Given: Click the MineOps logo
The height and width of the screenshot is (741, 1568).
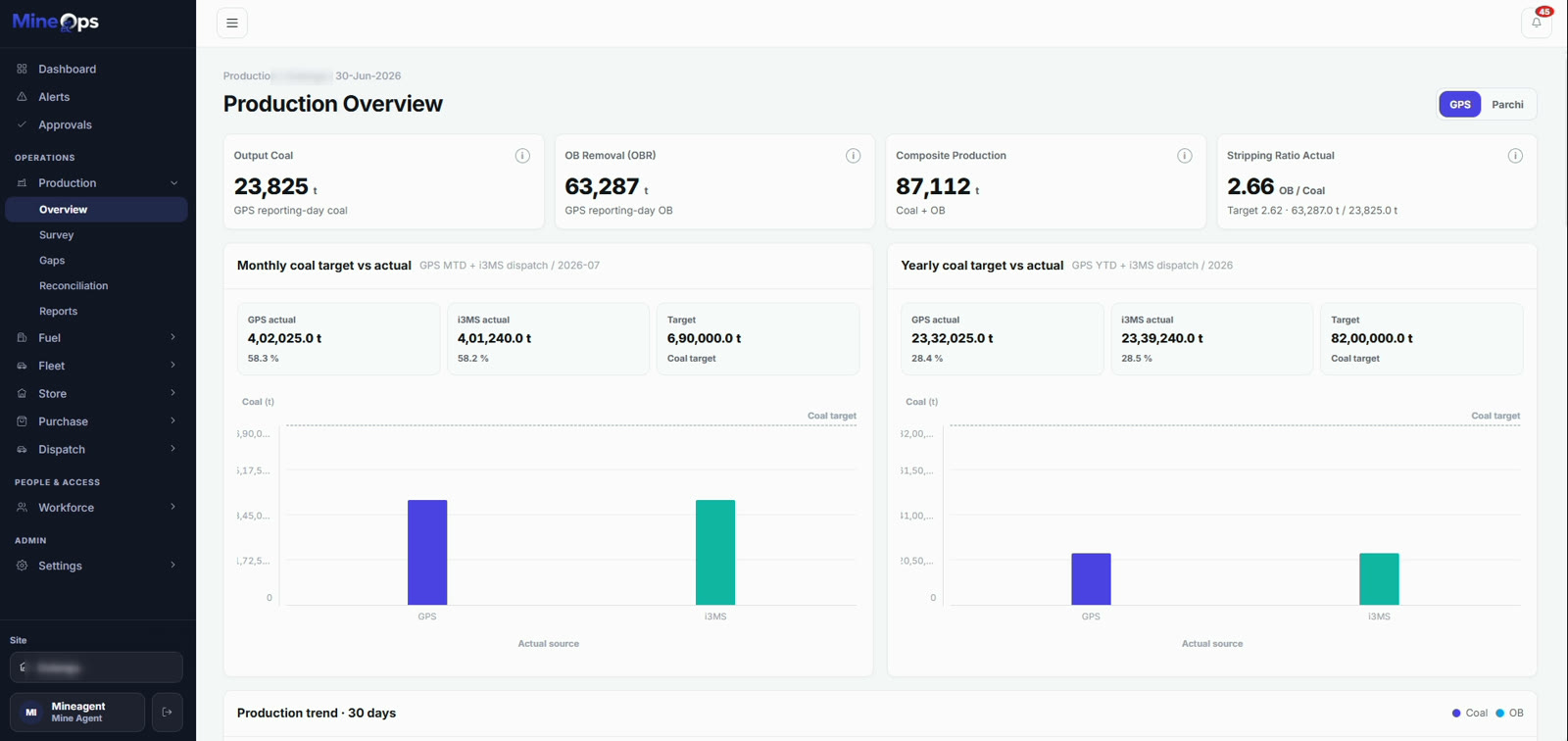Looking at the screenshot, I should [x=56, y=22].
